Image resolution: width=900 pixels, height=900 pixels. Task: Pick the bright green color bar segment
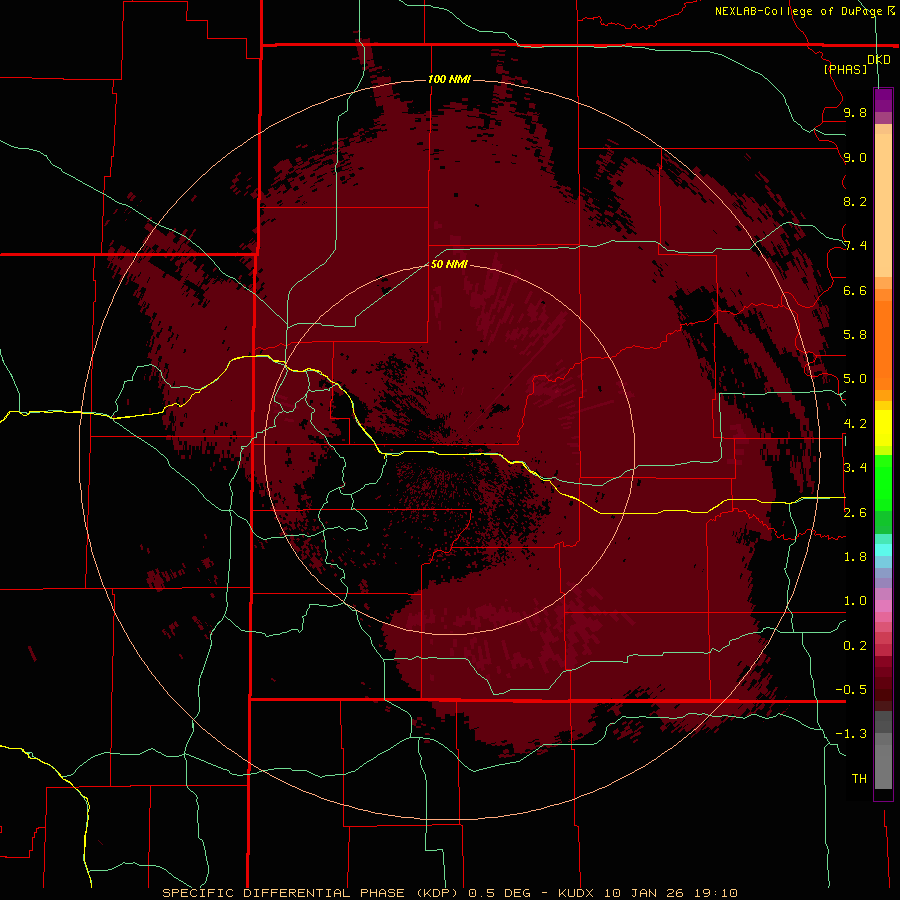[883, 482]
